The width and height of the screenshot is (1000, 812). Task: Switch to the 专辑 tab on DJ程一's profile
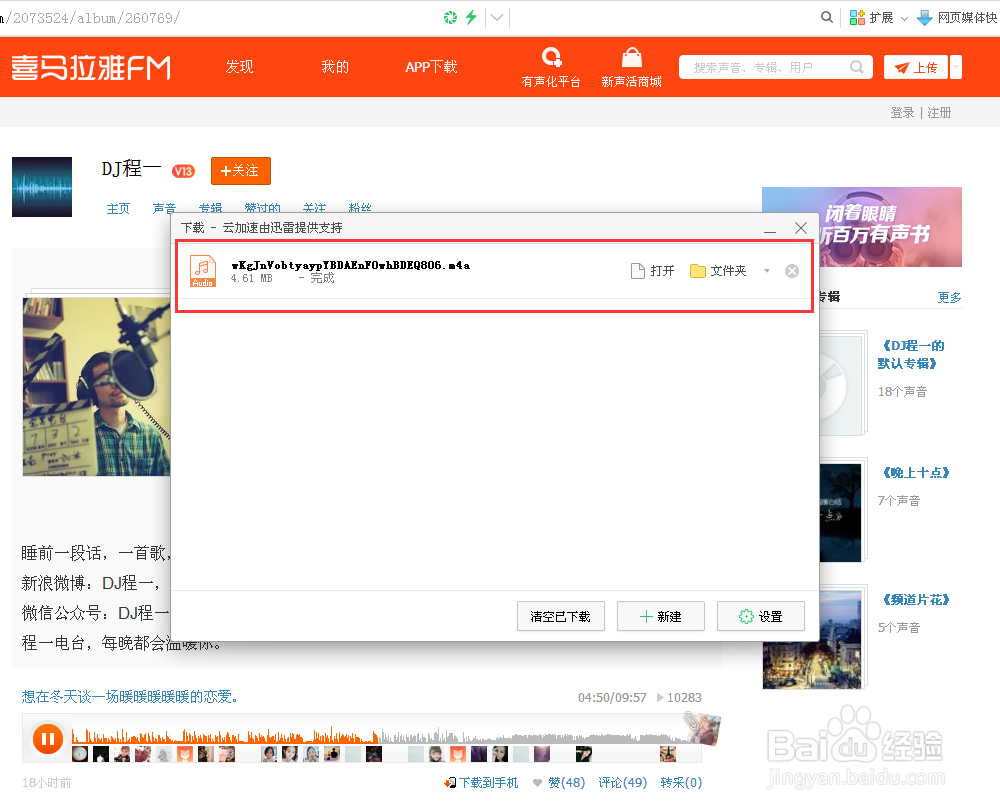click(210, 208)
